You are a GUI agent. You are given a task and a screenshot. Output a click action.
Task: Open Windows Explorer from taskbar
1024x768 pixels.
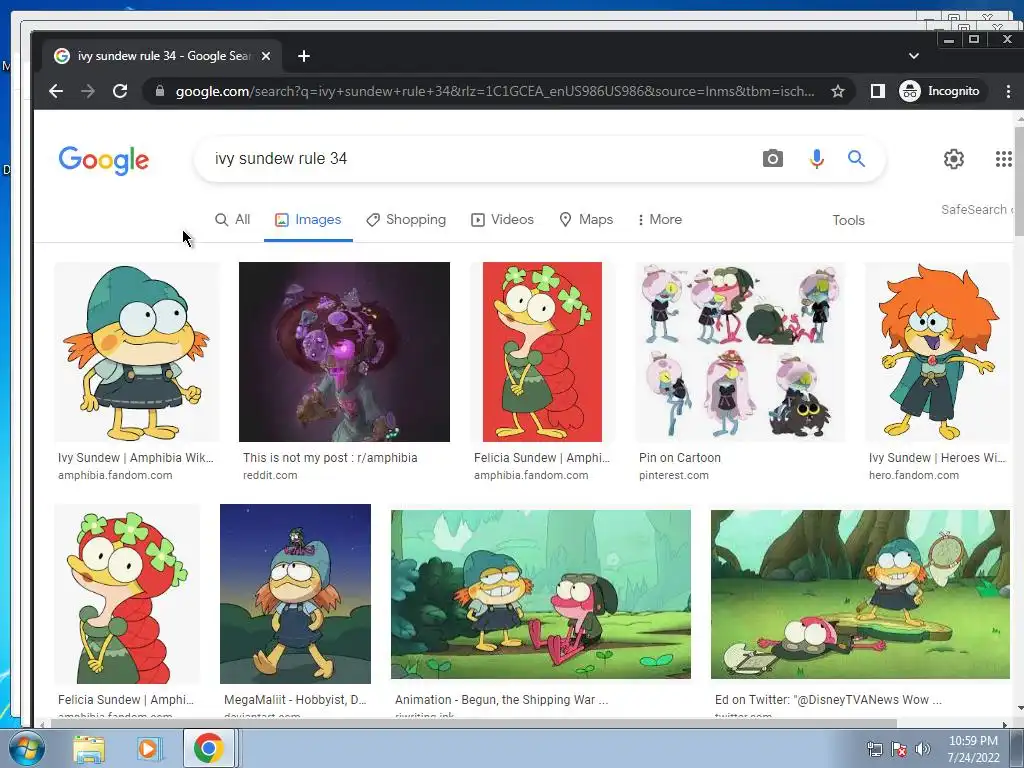click(x=89, y=749)
